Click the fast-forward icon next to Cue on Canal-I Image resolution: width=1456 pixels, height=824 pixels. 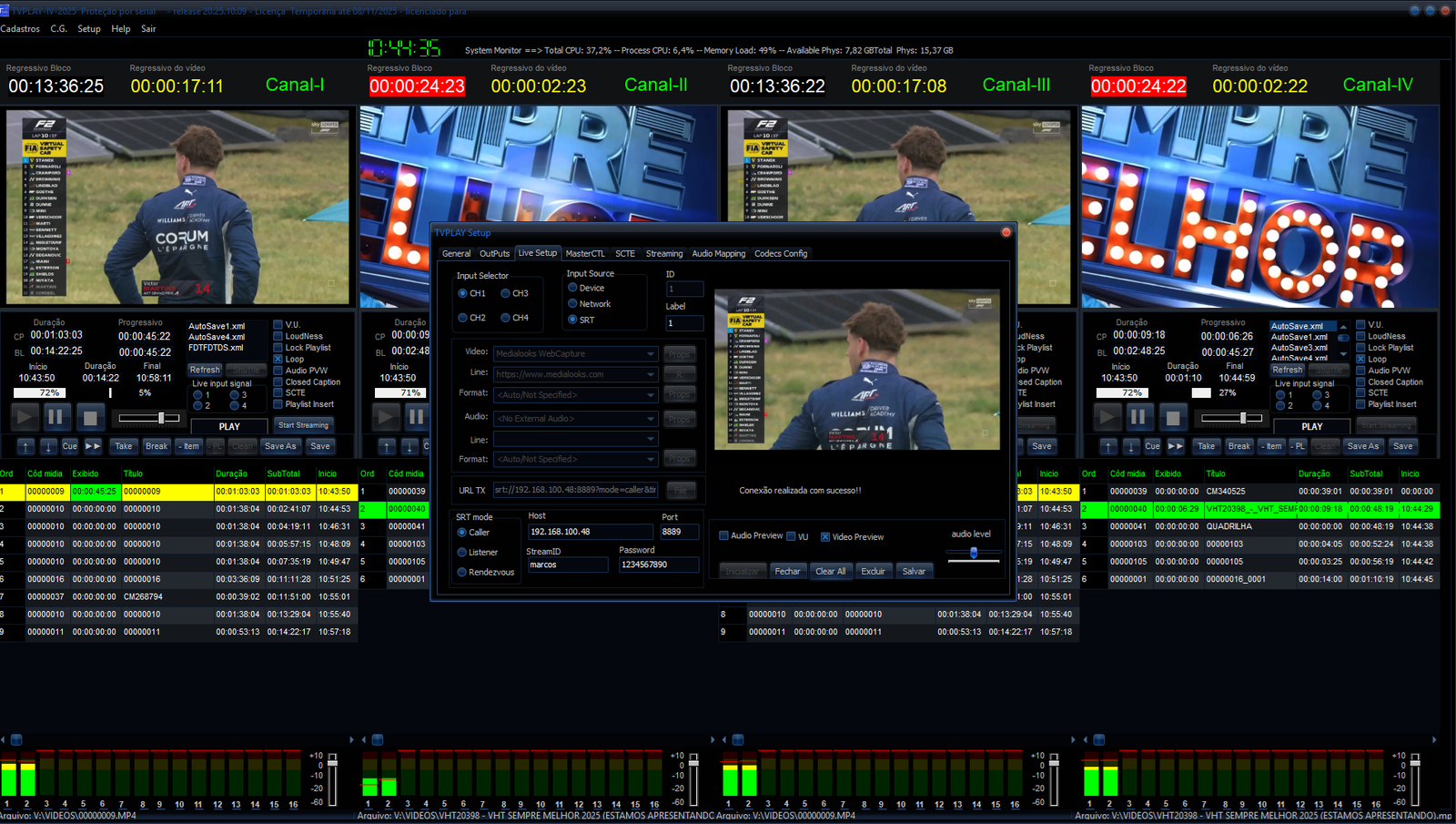click(93, 446)
